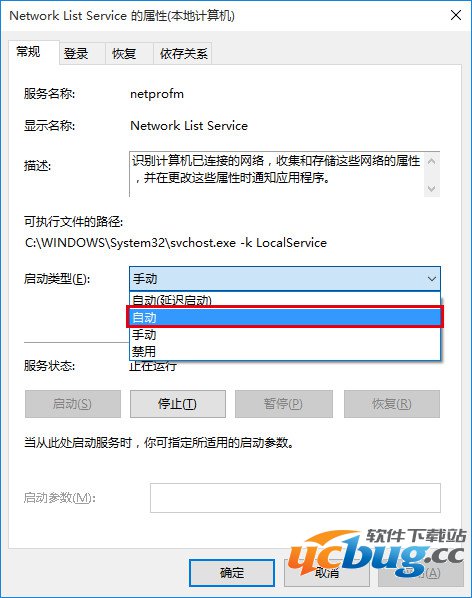Click inside the description text box
This screenshot has width=472, height=598.
277,174
